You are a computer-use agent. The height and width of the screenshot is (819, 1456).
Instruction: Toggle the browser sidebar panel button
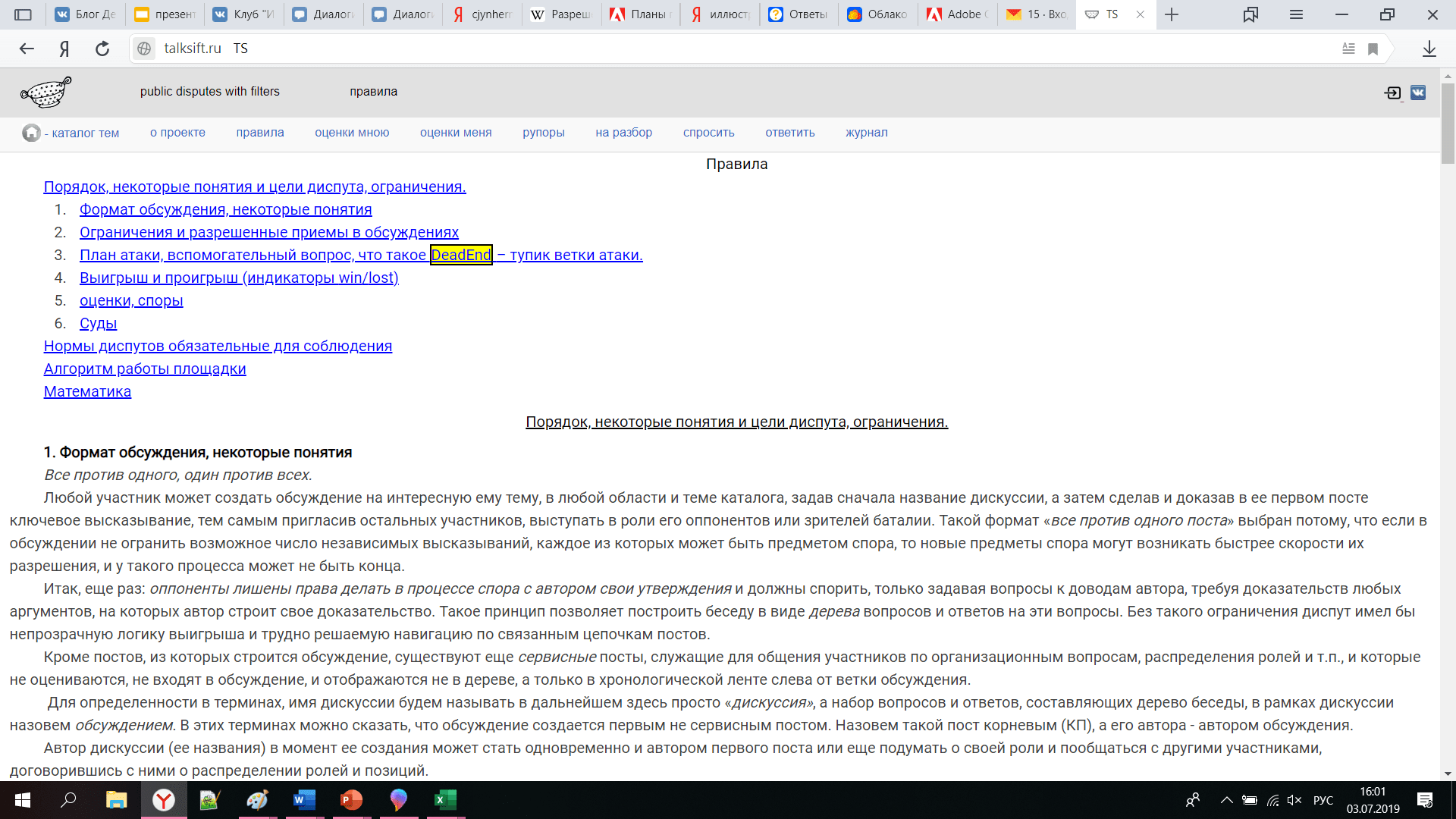[24, 14]
